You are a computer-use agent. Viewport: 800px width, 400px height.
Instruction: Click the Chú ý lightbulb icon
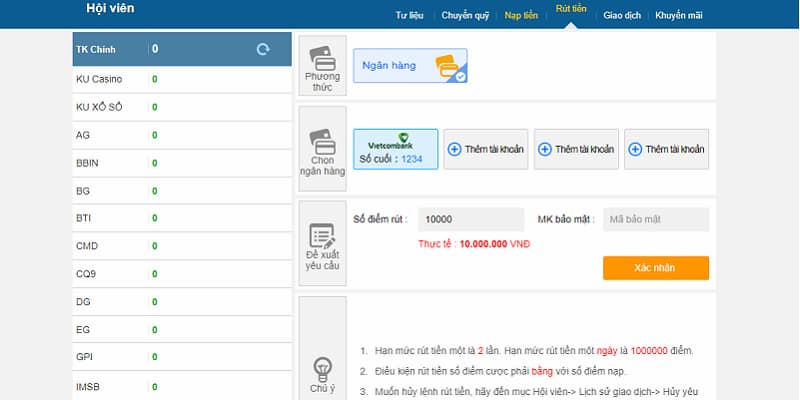point(322,366)
